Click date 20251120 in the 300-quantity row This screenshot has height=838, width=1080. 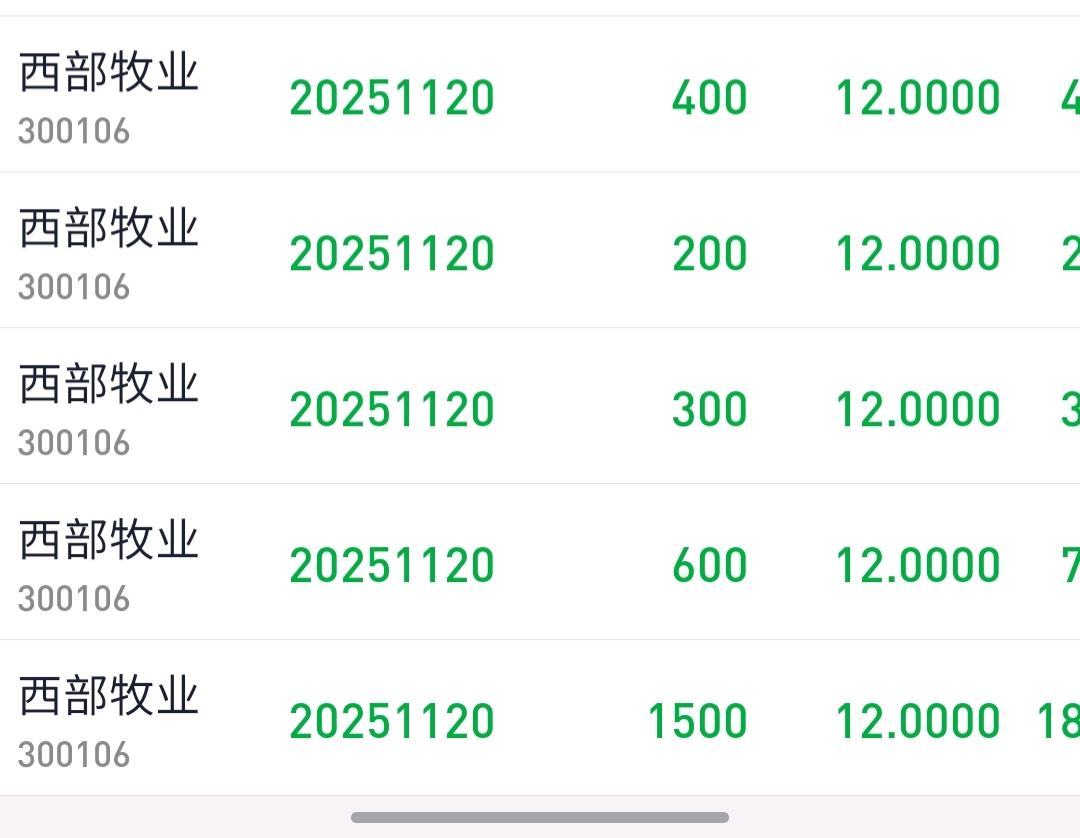tap(392, 410)
